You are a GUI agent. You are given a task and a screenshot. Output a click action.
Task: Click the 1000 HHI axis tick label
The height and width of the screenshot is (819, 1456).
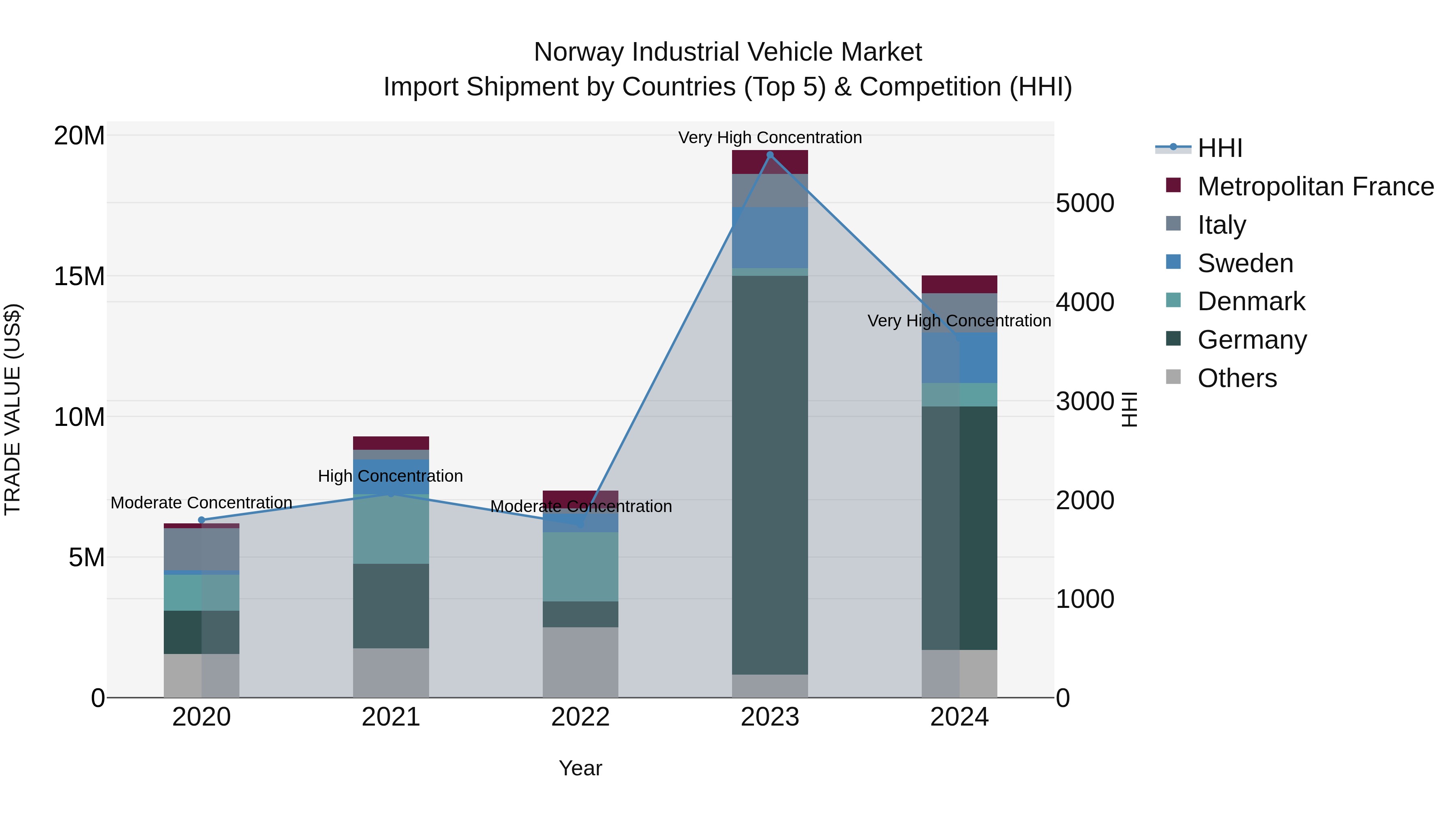point(1085,599)
